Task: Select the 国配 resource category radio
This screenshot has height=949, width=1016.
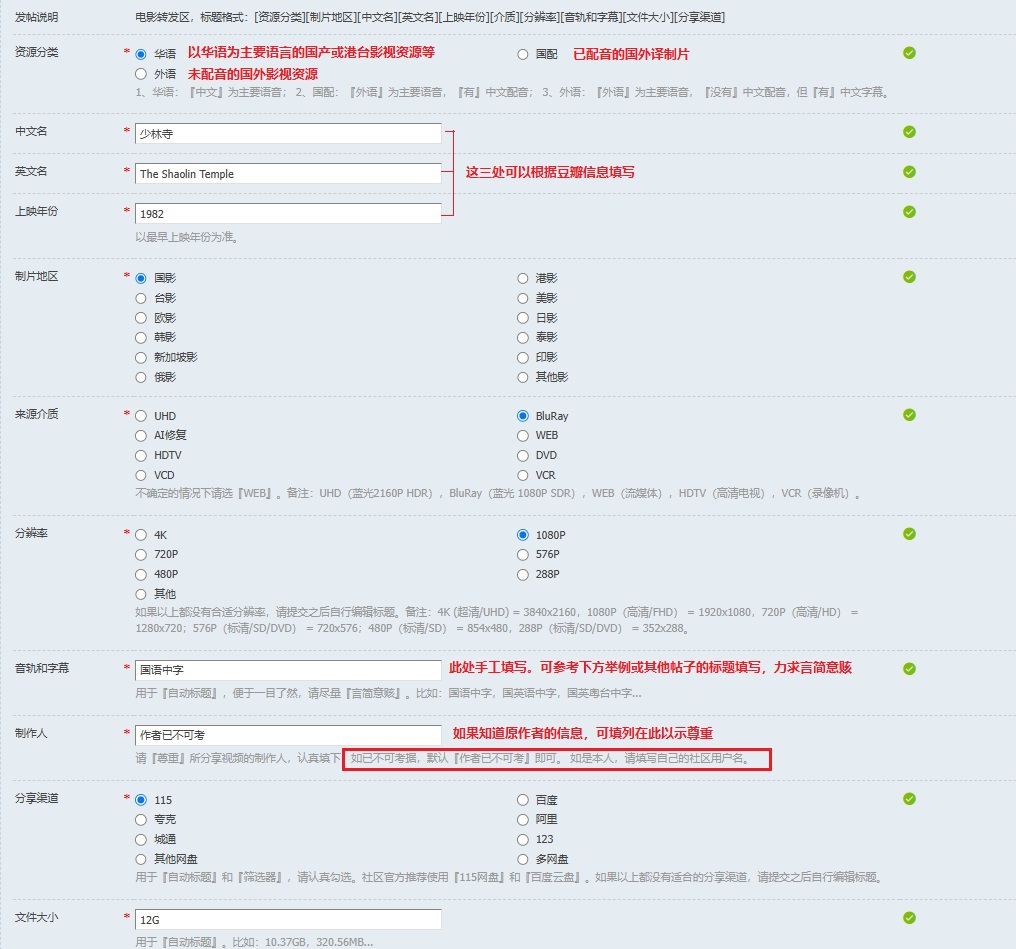Action: click(523, 55)
